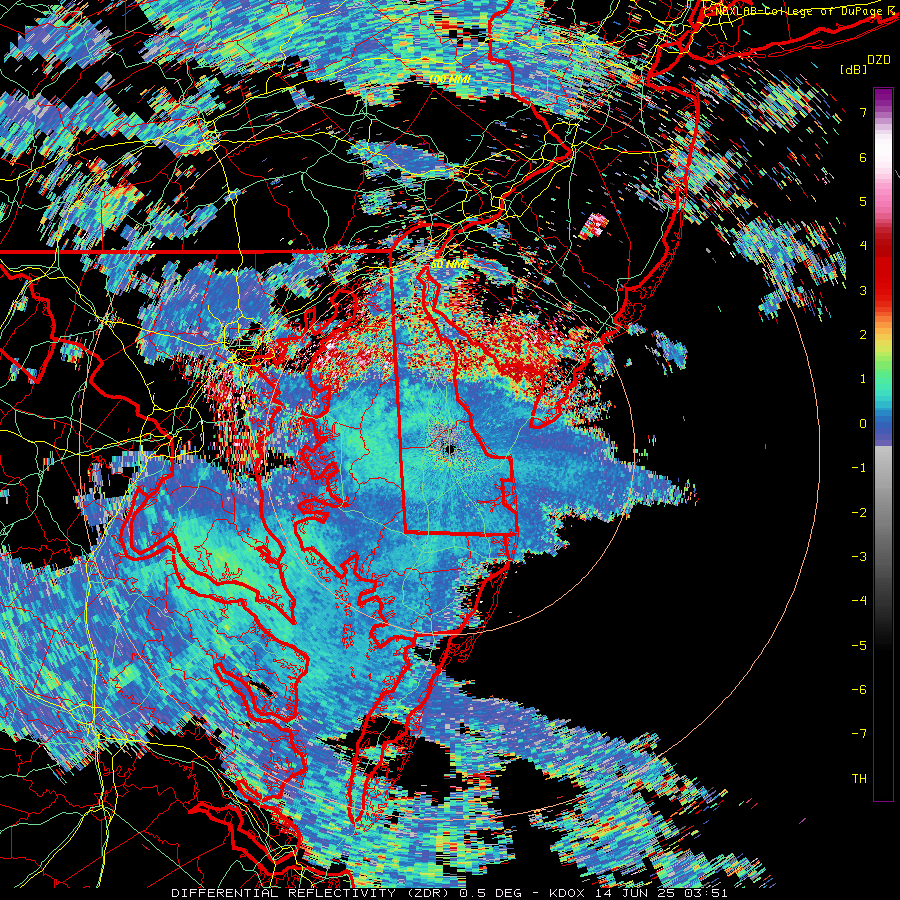Viewport: 900px width, 900px height.
Task: Click the ZDR color scale bar
Action: tap(883, 444)
